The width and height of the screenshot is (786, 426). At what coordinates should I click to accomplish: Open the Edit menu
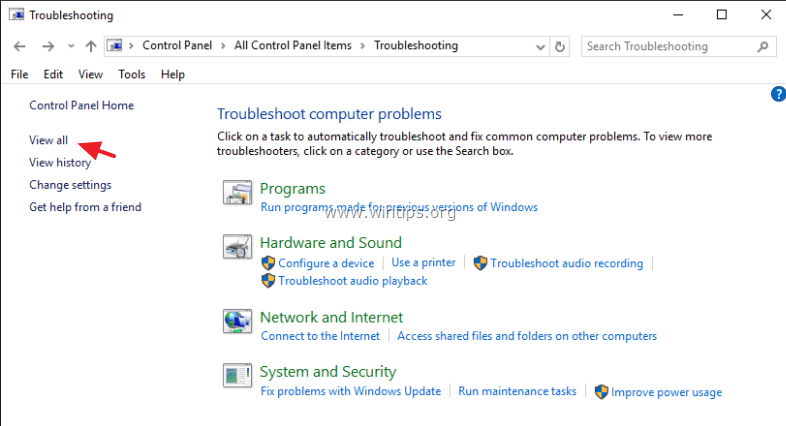point(53,74)
